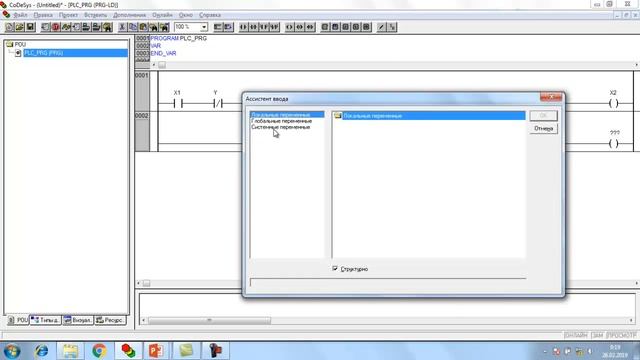Open the Дополнения menu
Viewport: 640px width, 360px height.
[x=129, y=15]
